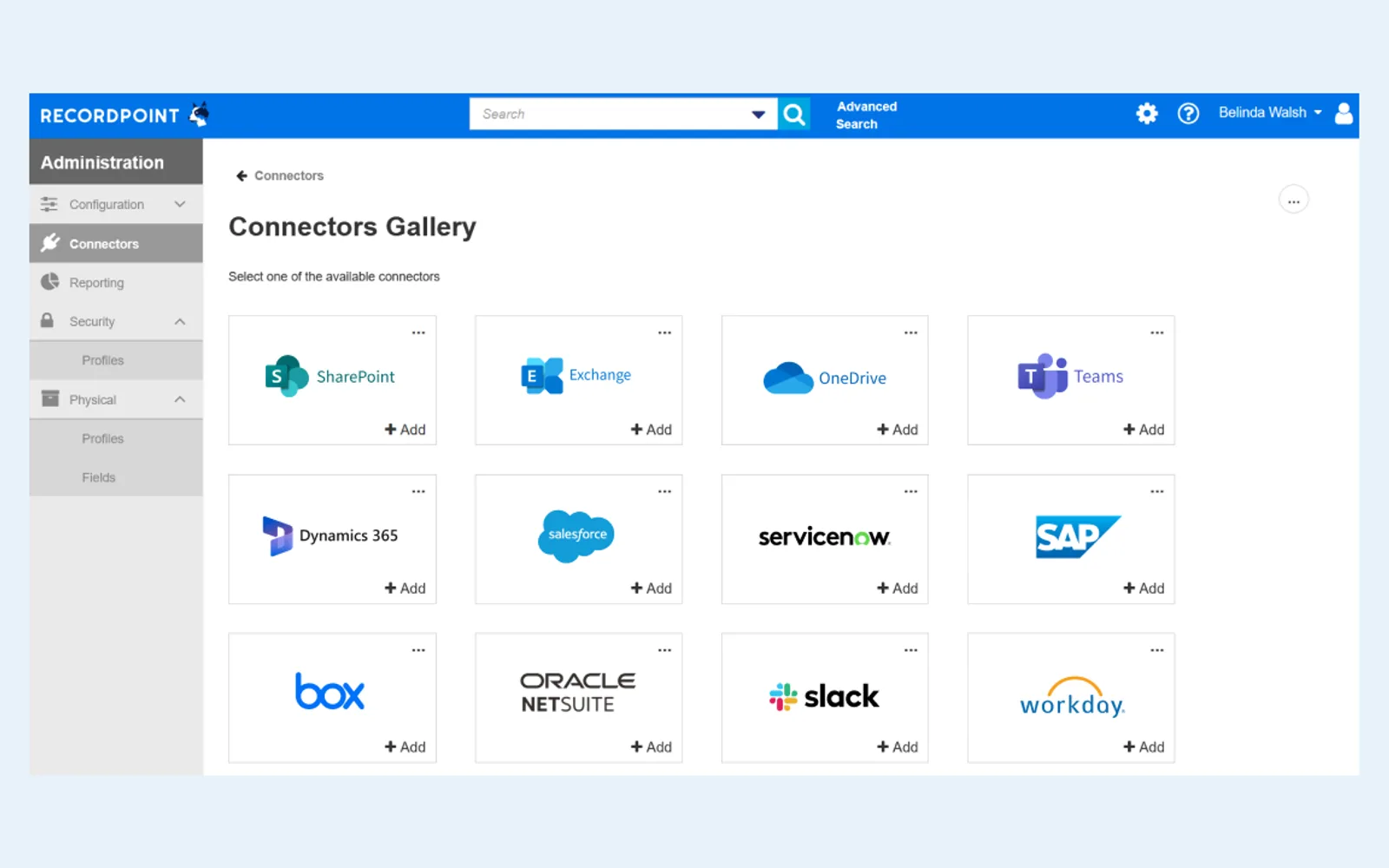
Task: Collapse the Security section
Action: (x=116, y=321)
